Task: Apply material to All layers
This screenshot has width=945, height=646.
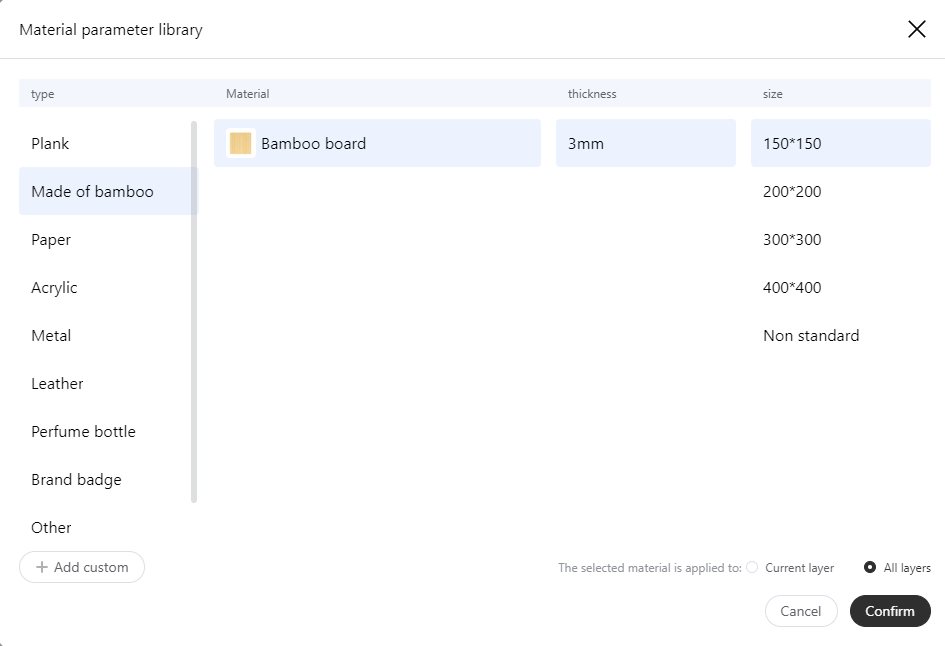Action: (x=870, y=567)
